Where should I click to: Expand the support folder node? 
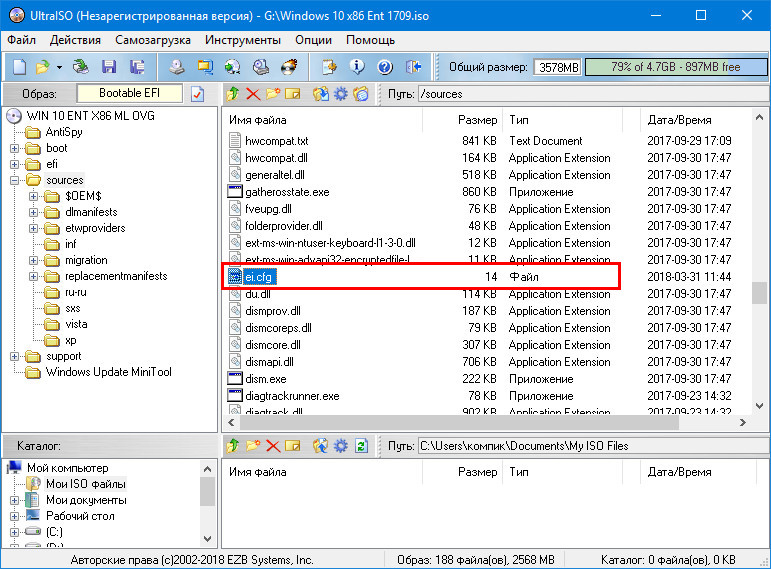15,357
